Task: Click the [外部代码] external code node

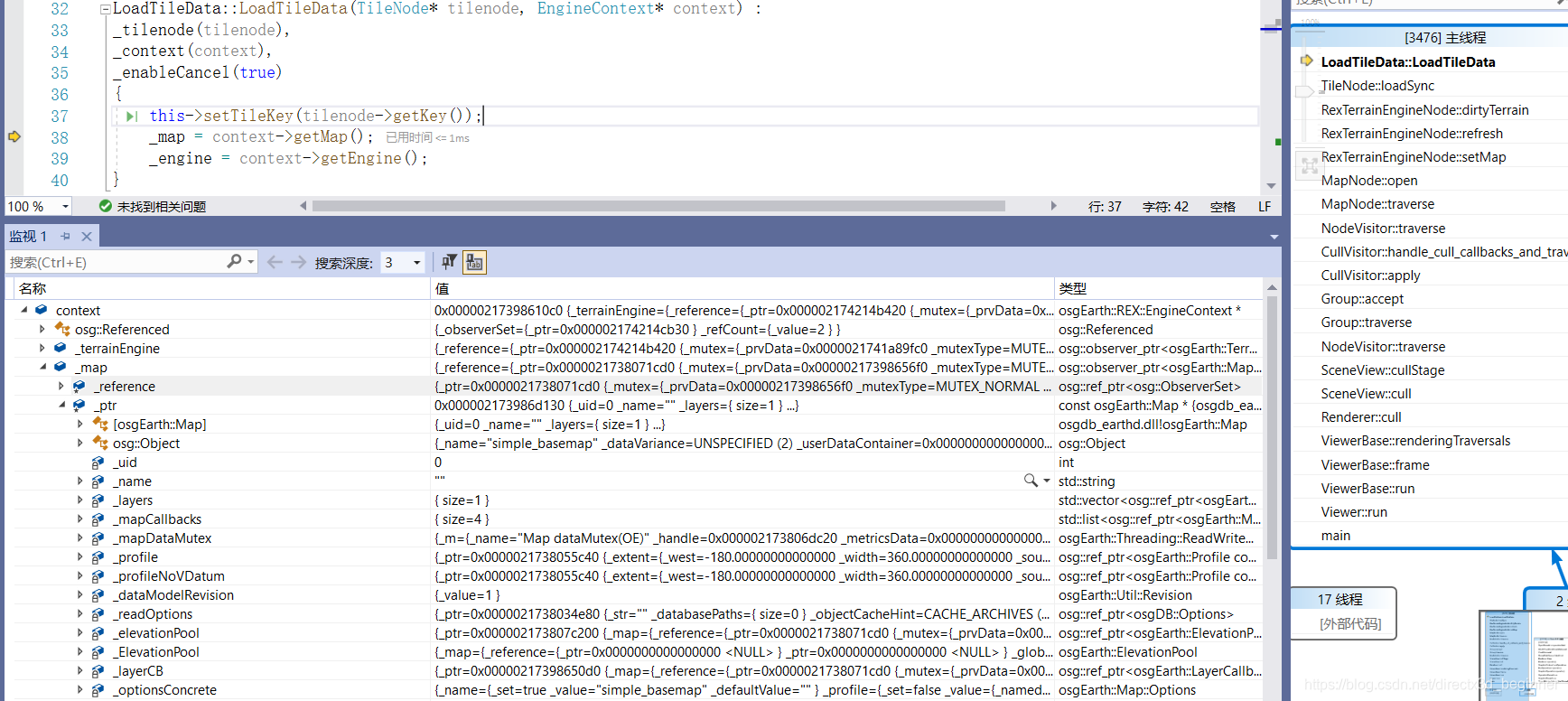Action: click(1350, 623)
